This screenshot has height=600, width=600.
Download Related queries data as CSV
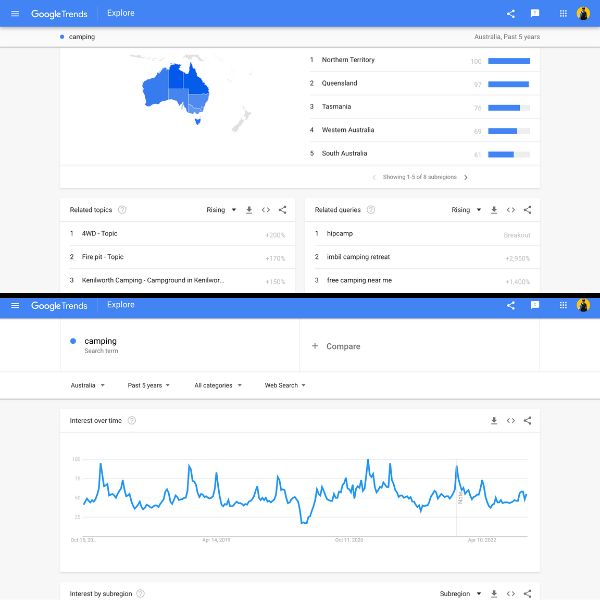tap(494, 210)
